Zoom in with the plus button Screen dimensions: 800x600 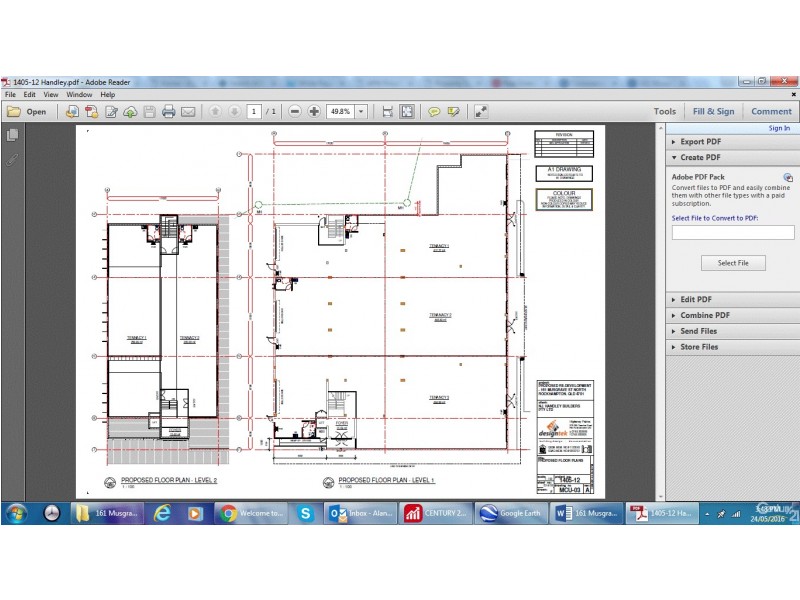[314, 112]
